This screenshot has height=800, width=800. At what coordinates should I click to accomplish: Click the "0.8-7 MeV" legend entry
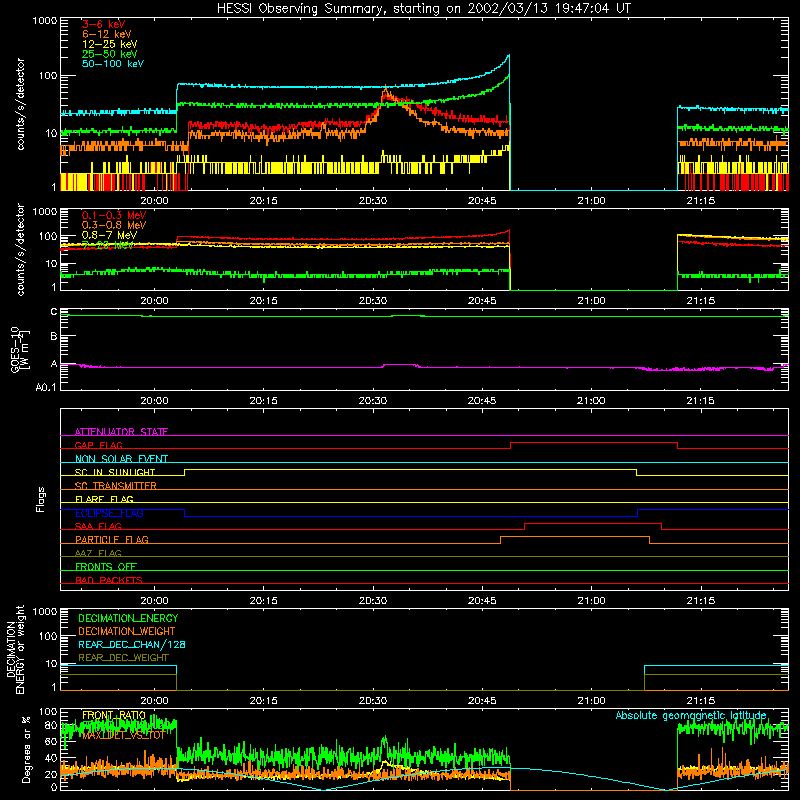[109, 235]
